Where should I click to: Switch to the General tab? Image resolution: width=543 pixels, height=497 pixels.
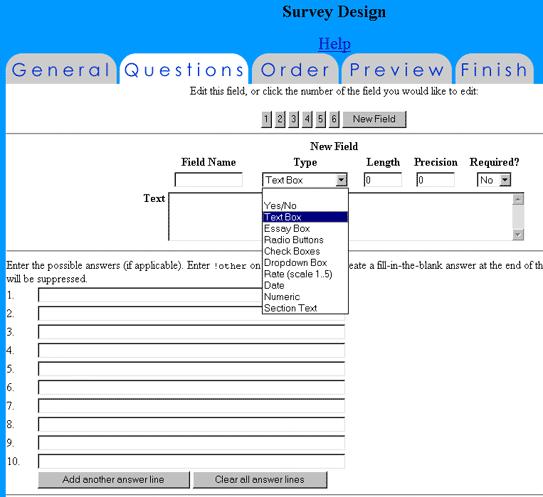61,69
